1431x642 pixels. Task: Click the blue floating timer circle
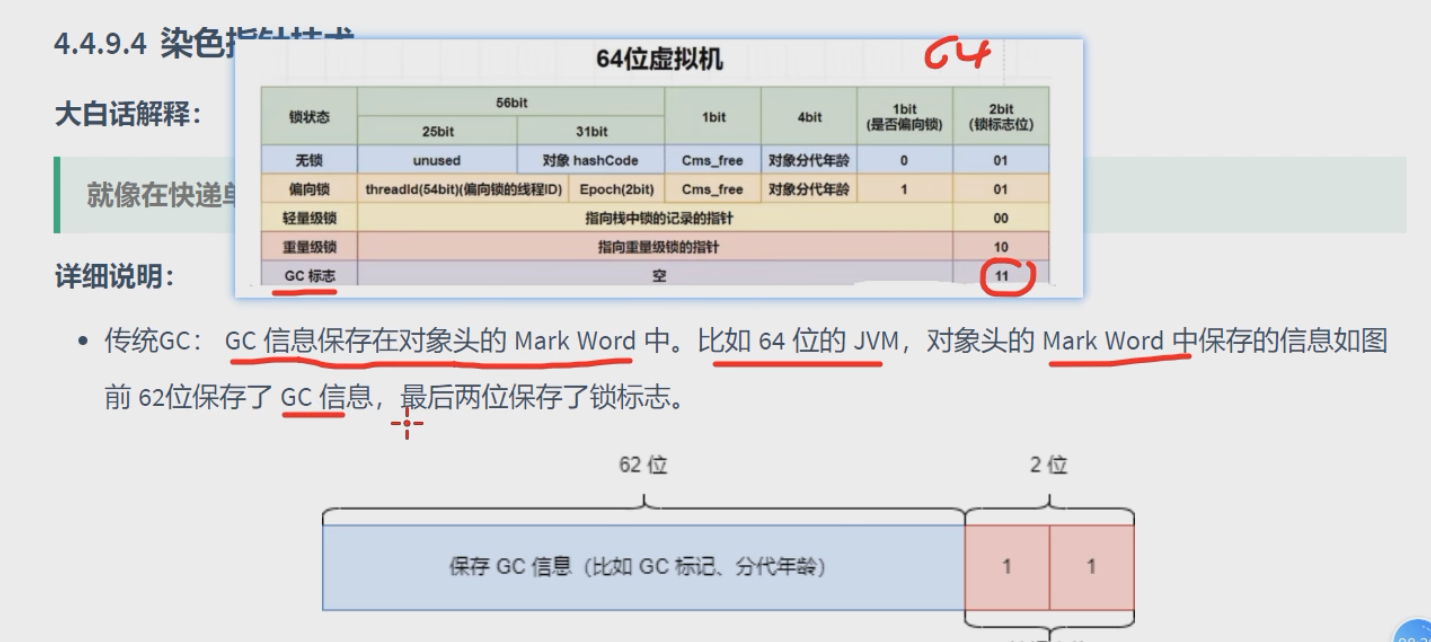tap(1415, 630)
